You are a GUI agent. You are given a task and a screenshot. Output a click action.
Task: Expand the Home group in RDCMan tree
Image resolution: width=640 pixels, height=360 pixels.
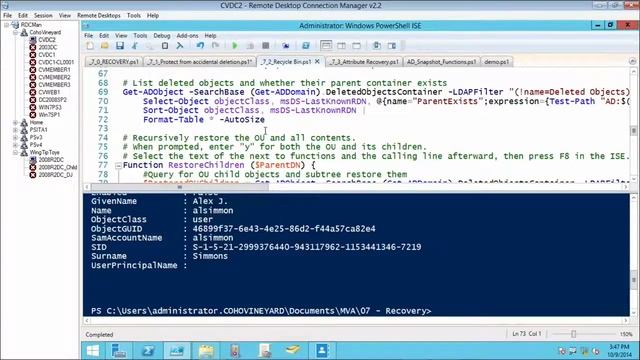[x=16, y=122]
